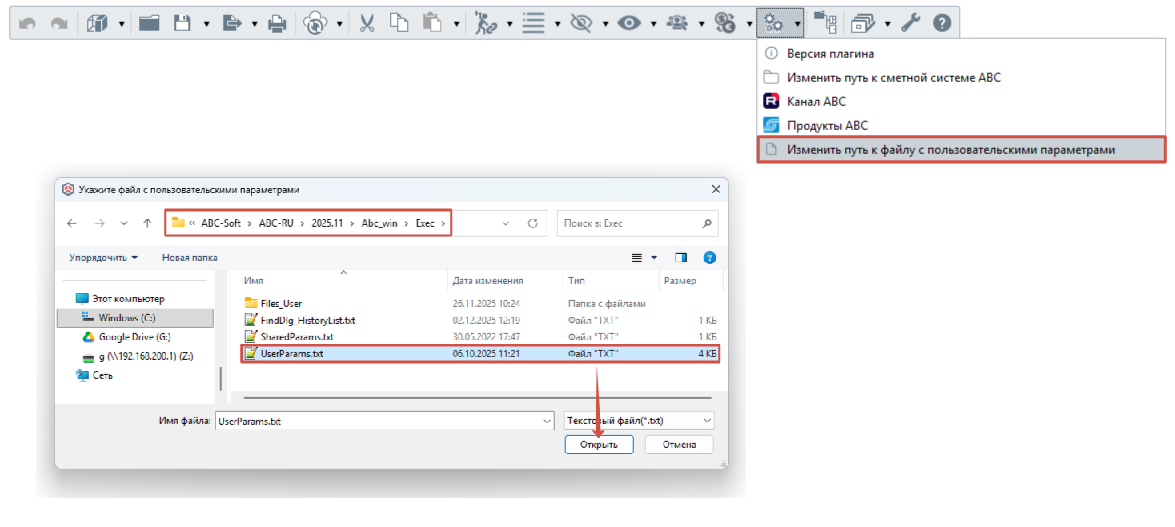
Task: Expand the stacked windows dropdown arrow
Action: coord(887,25)
